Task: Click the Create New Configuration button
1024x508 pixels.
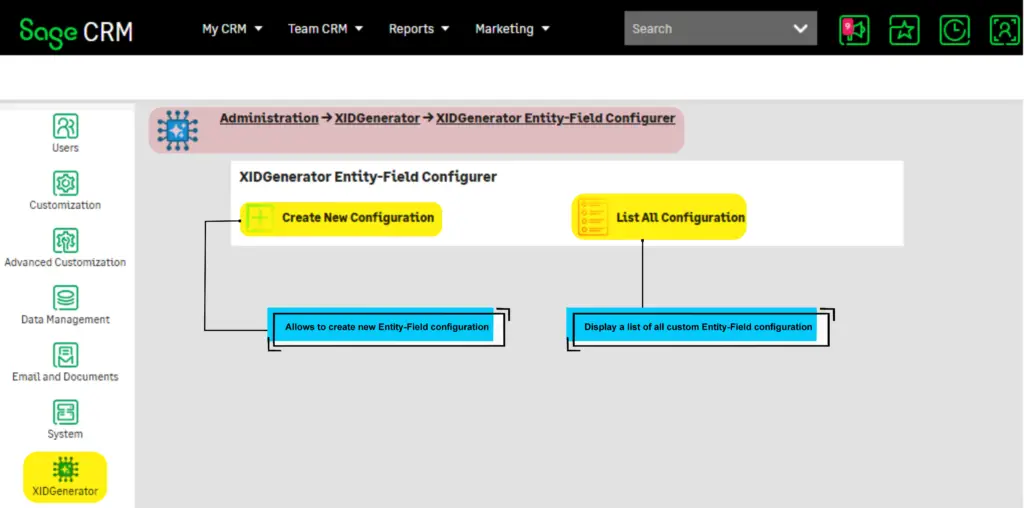Action: [341, 217]
